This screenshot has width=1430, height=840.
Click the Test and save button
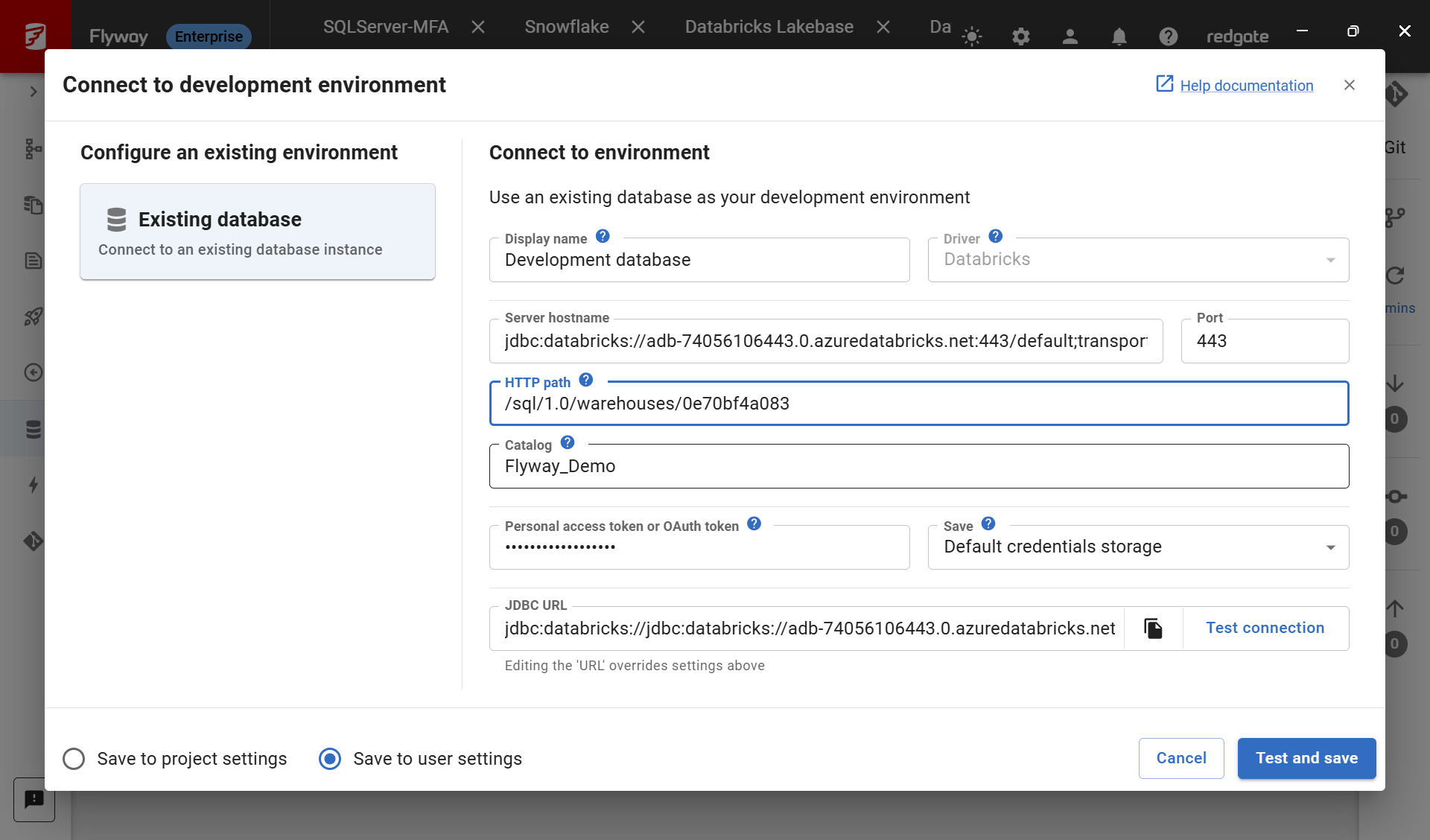(1306, 758)
